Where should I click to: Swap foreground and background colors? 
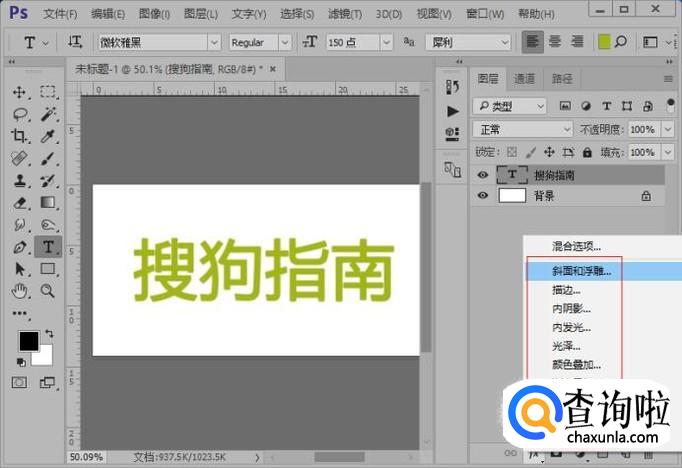(50, 334)
